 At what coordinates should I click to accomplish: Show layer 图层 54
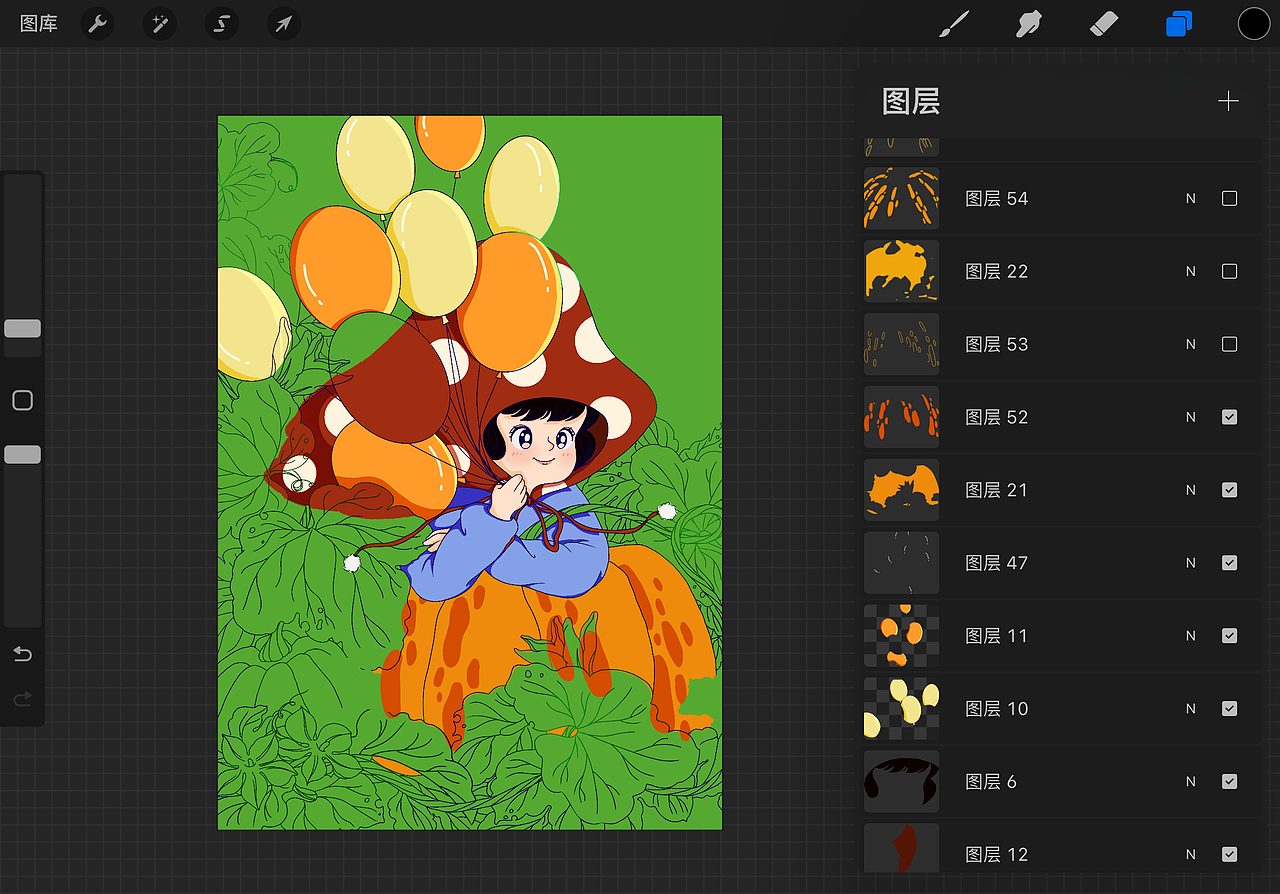1229,199
